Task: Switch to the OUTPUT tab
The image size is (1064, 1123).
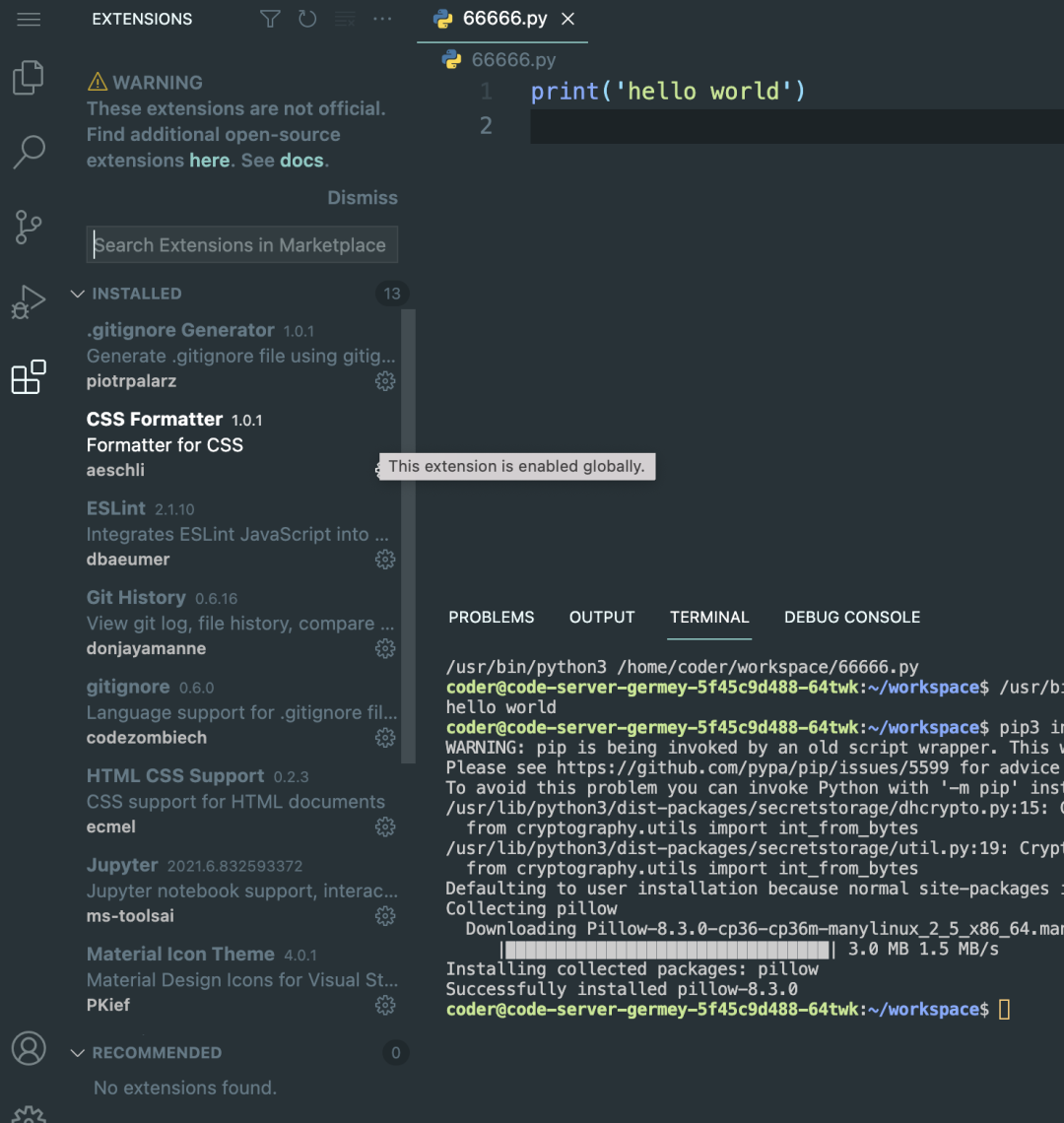Action: (602, 617)
